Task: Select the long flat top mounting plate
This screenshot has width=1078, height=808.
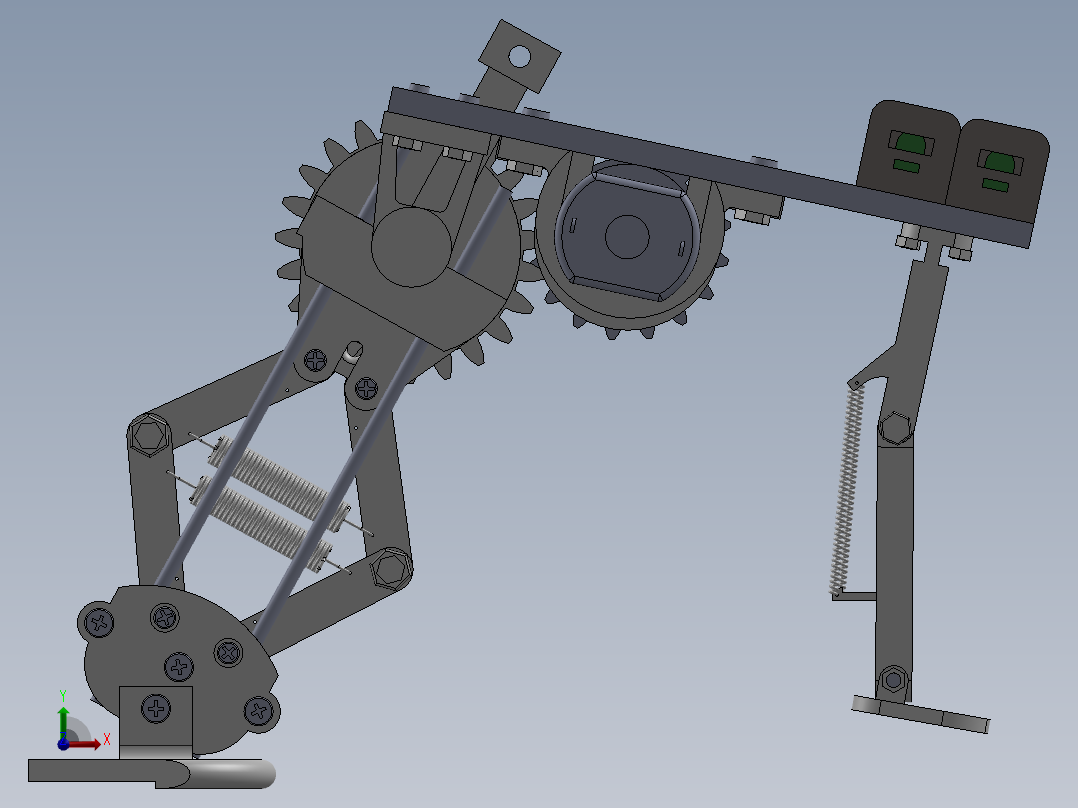Action: point(711,168)
